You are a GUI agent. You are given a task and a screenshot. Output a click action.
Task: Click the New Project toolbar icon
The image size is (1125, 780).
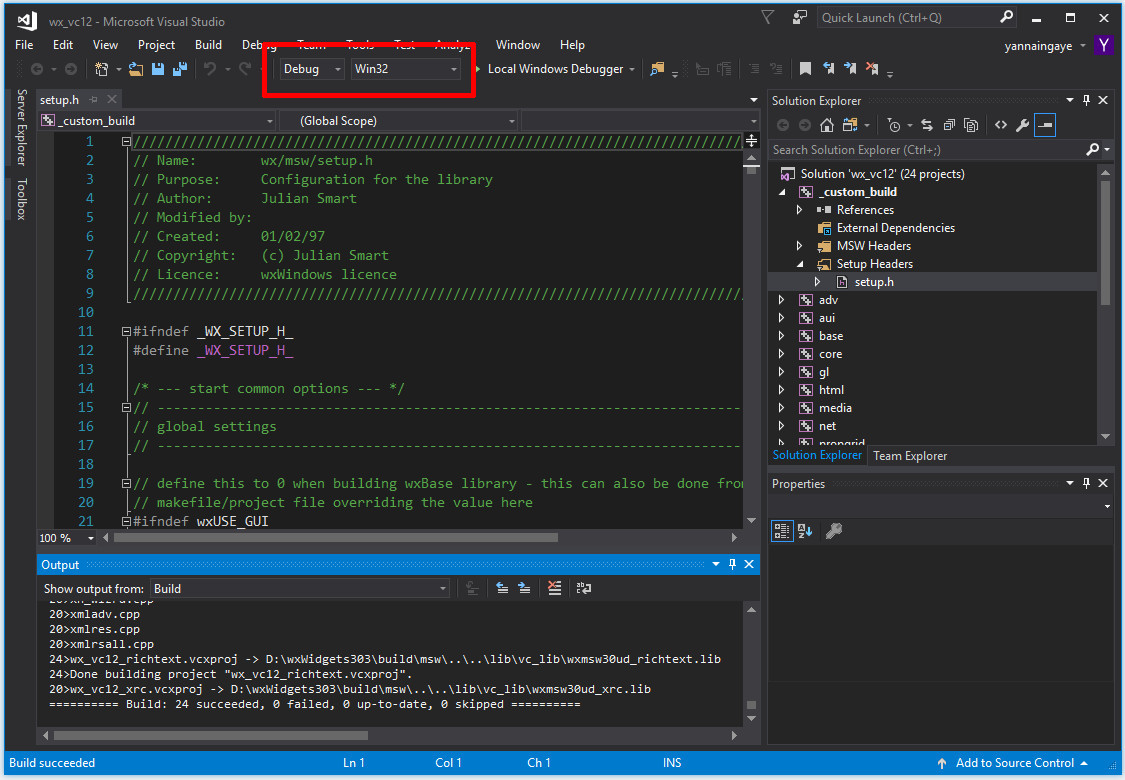pyautogui.click(x=102, y=69)
